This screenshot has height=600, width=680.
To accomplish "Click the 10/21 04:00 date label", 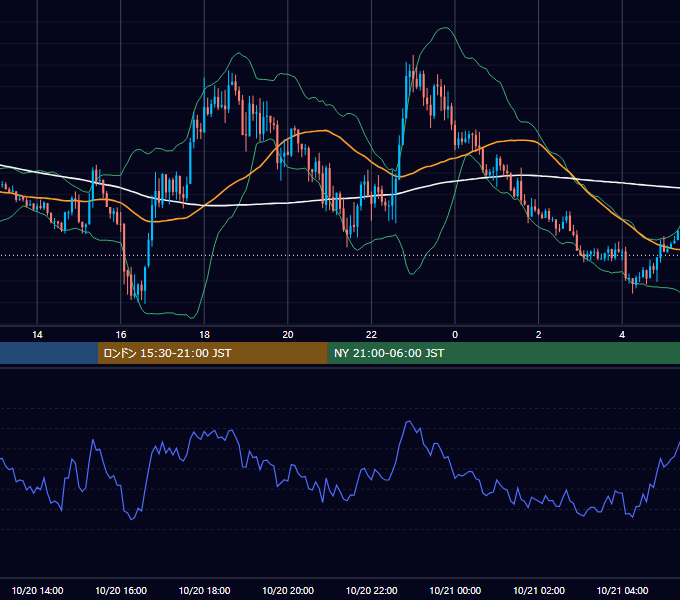I will point(622,590).
